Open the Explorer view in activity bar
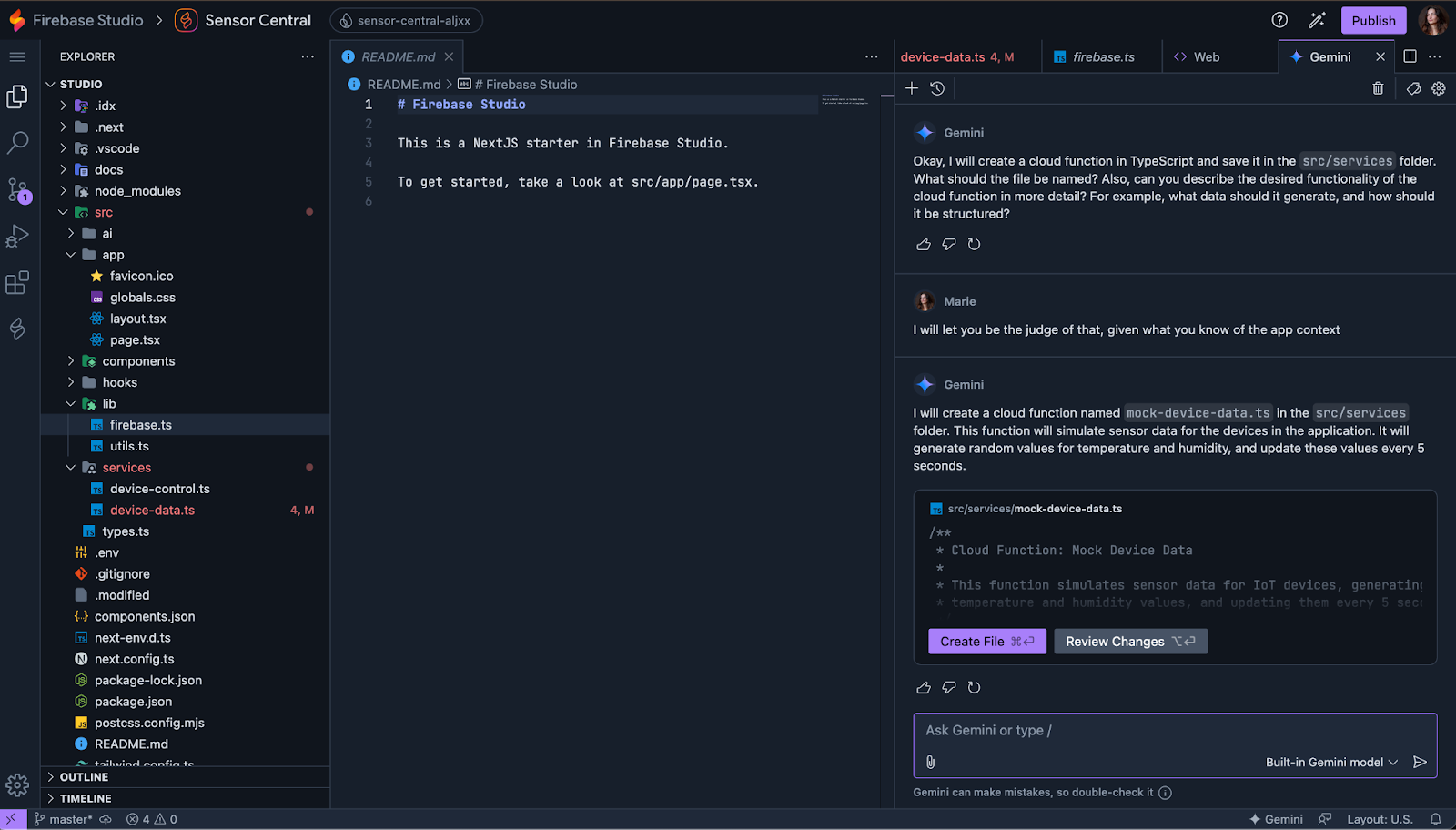Image resolution: width=1456 pixels, height=830 pixels. point(17,96)
